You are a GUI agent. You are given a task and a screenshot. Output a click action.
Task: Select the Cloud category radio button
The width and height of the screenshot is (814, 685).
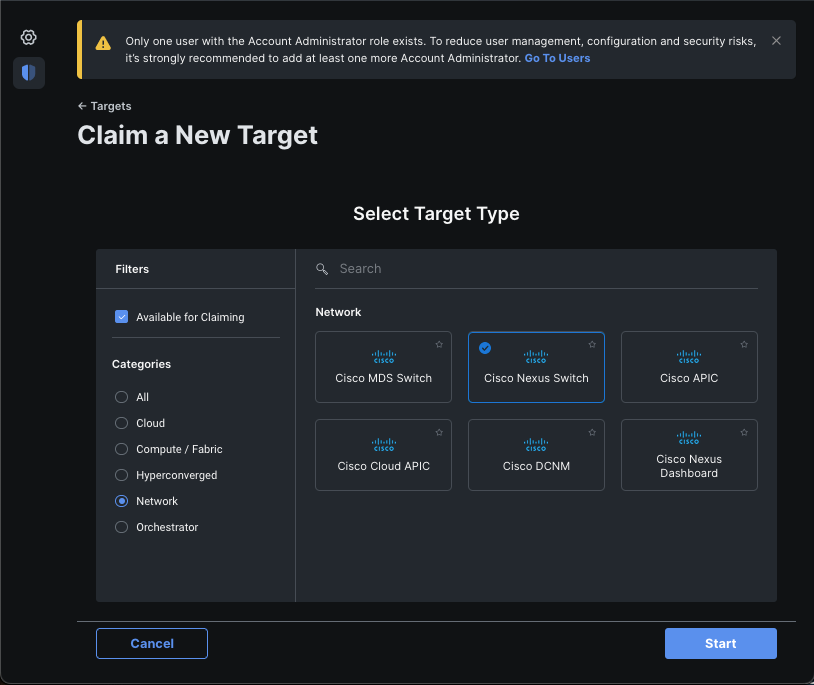(121, 423)
